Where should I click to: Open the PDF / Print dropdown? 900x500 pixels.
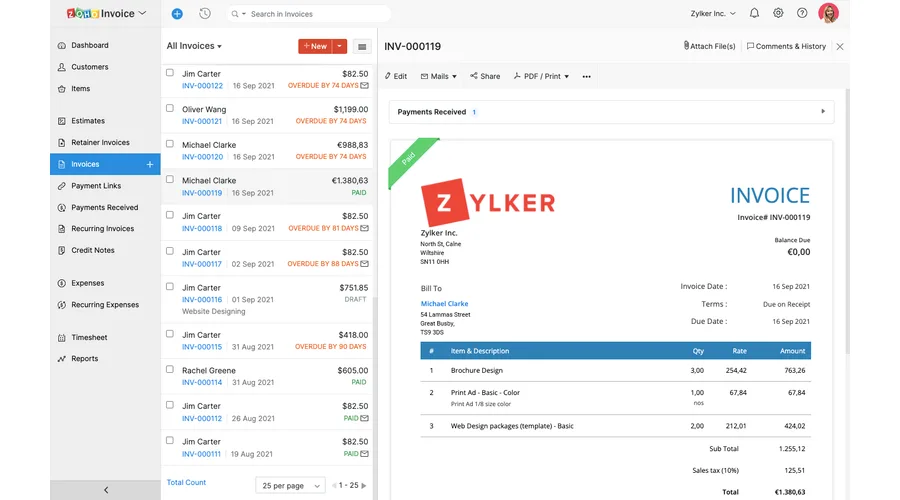[x=541, y=76]
